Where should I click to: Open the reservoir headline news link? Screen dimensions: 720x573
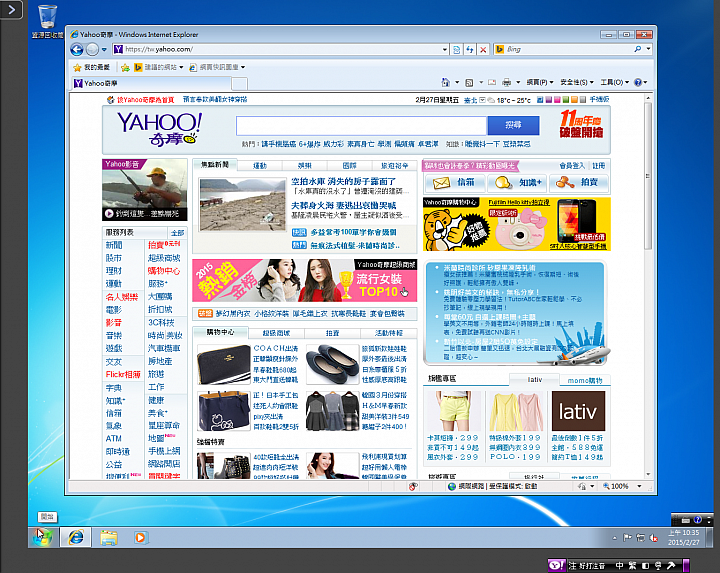[343, 181]
